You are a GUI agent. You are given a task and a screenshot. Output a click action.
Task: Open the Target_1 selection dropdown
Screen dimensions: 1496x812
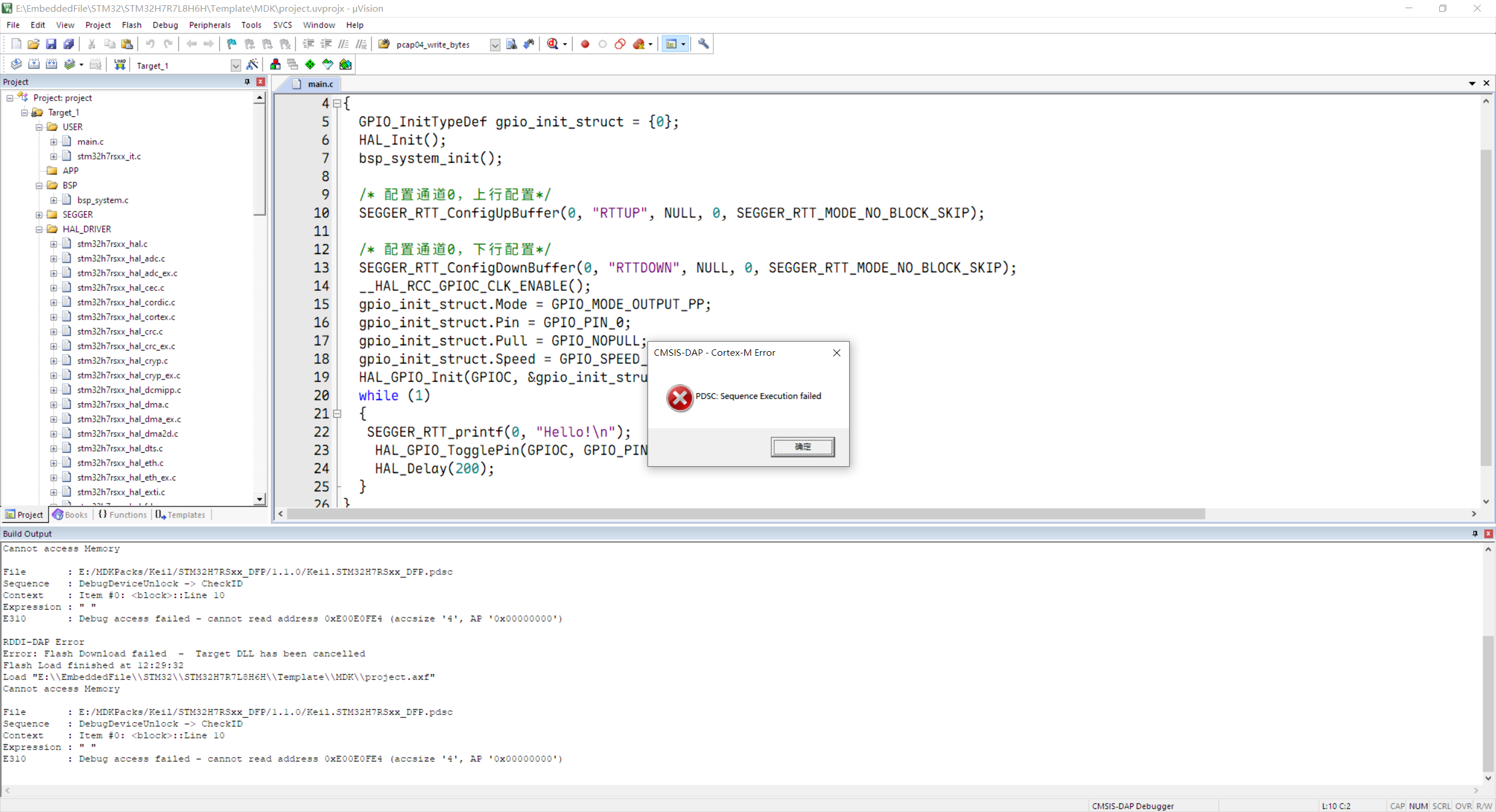tap(235, 65)
